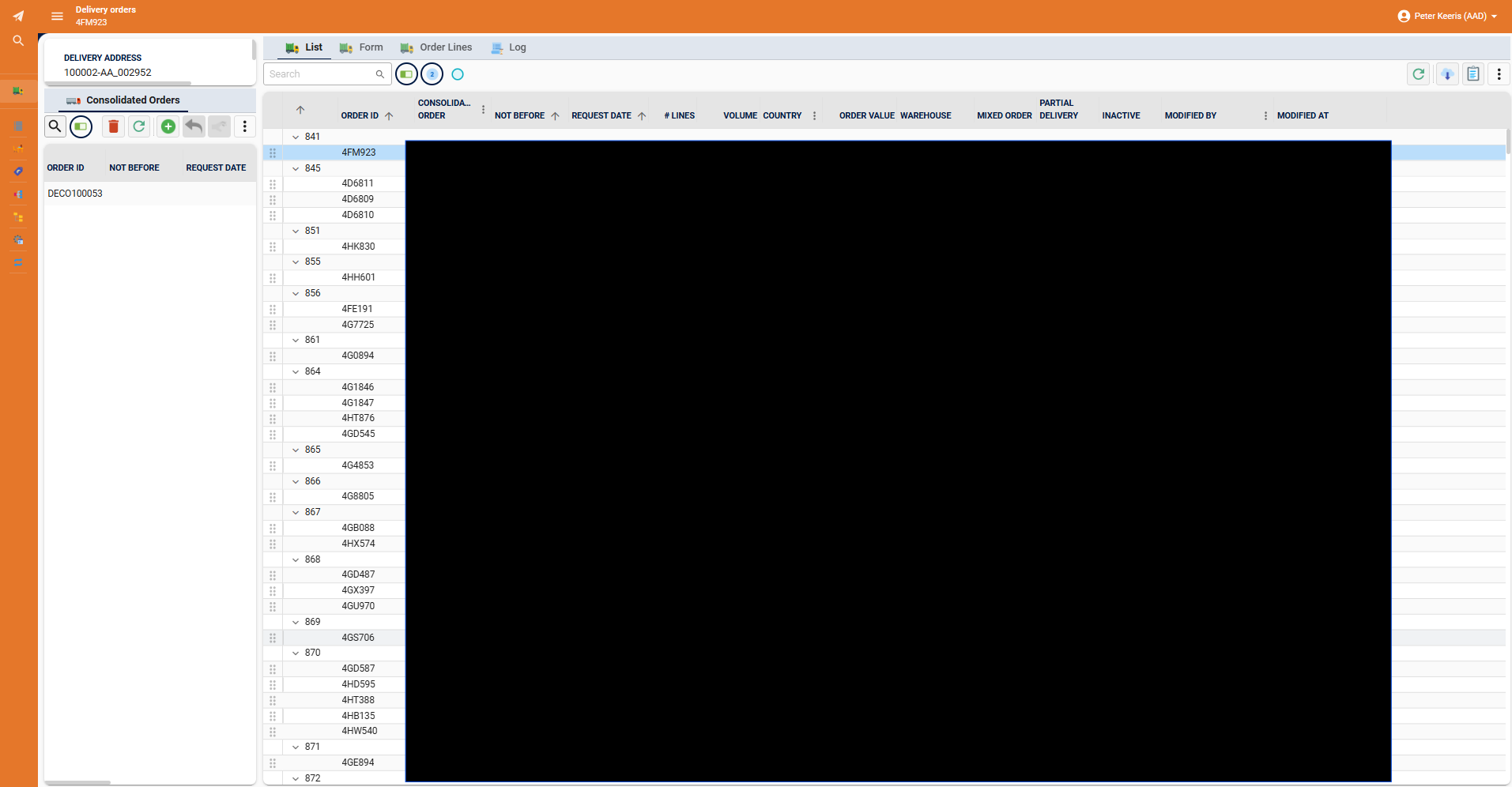Viewport: 1512px width, 787px height.
Task: Select the delivery truck sidebar icon
Action: point(18,91)
